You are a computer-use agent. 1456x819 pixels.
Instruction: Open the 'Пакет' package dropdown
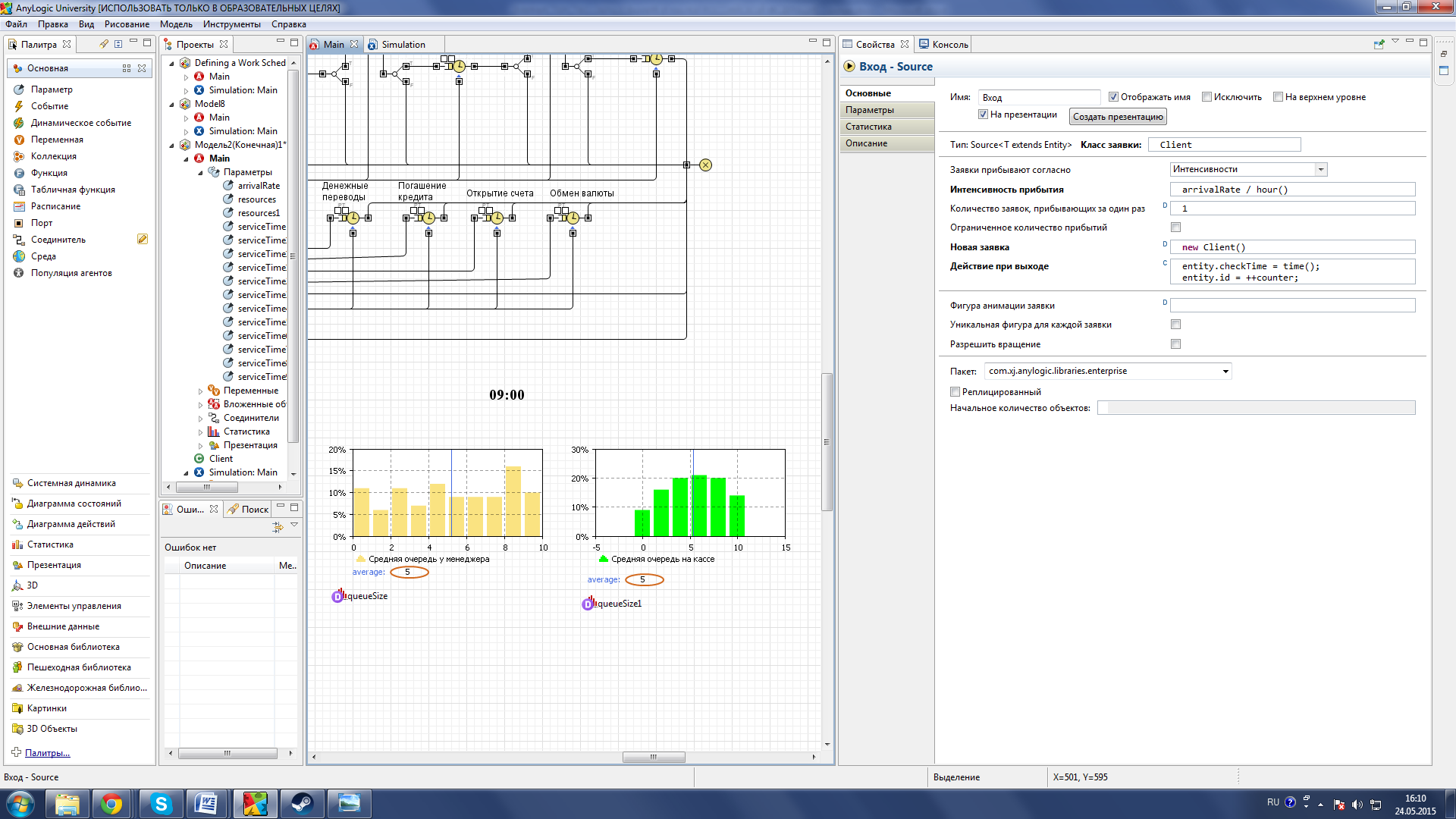(x=1225, y=372)
